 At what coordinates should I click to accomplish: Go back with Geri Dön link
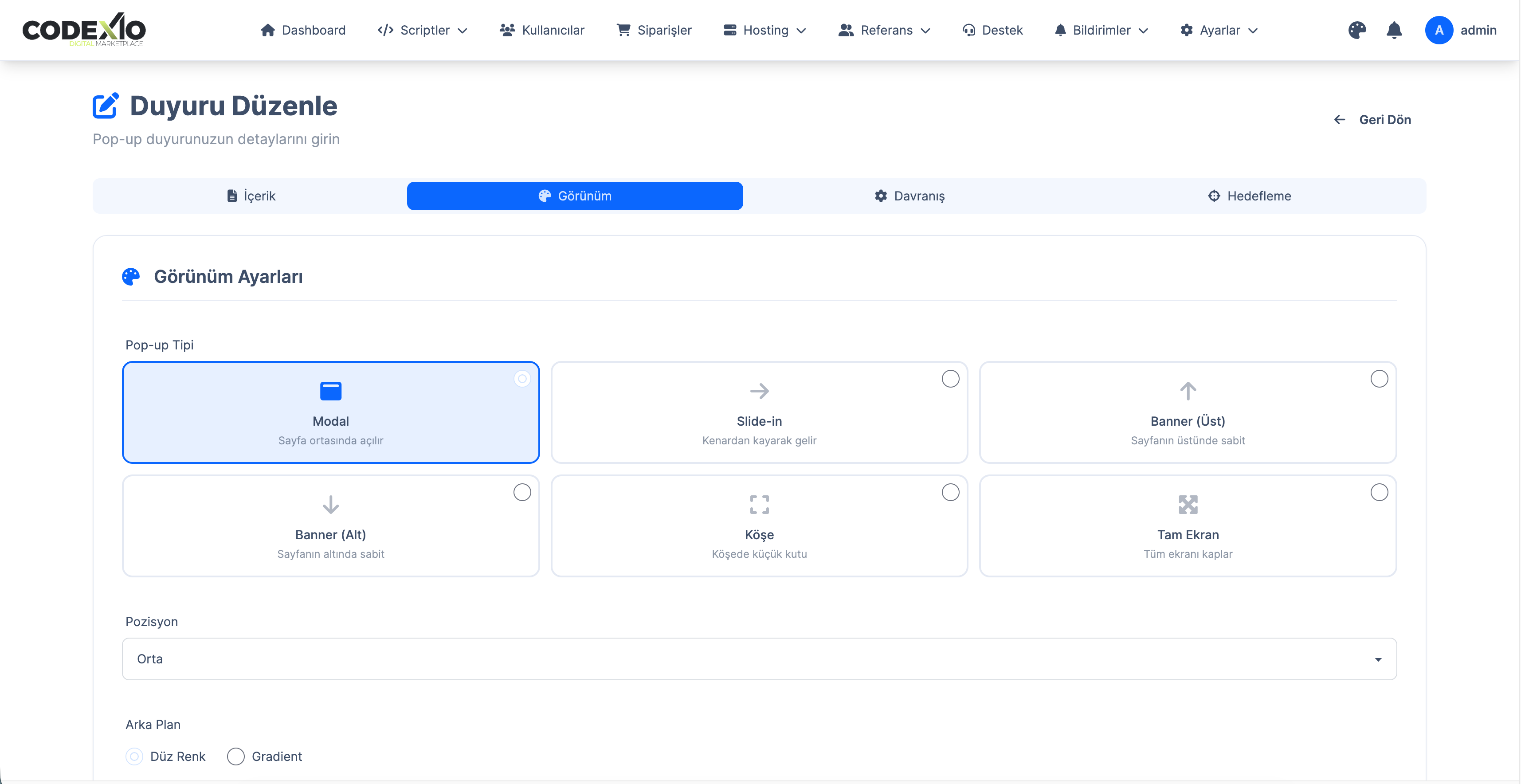[x=1372, y=120]
